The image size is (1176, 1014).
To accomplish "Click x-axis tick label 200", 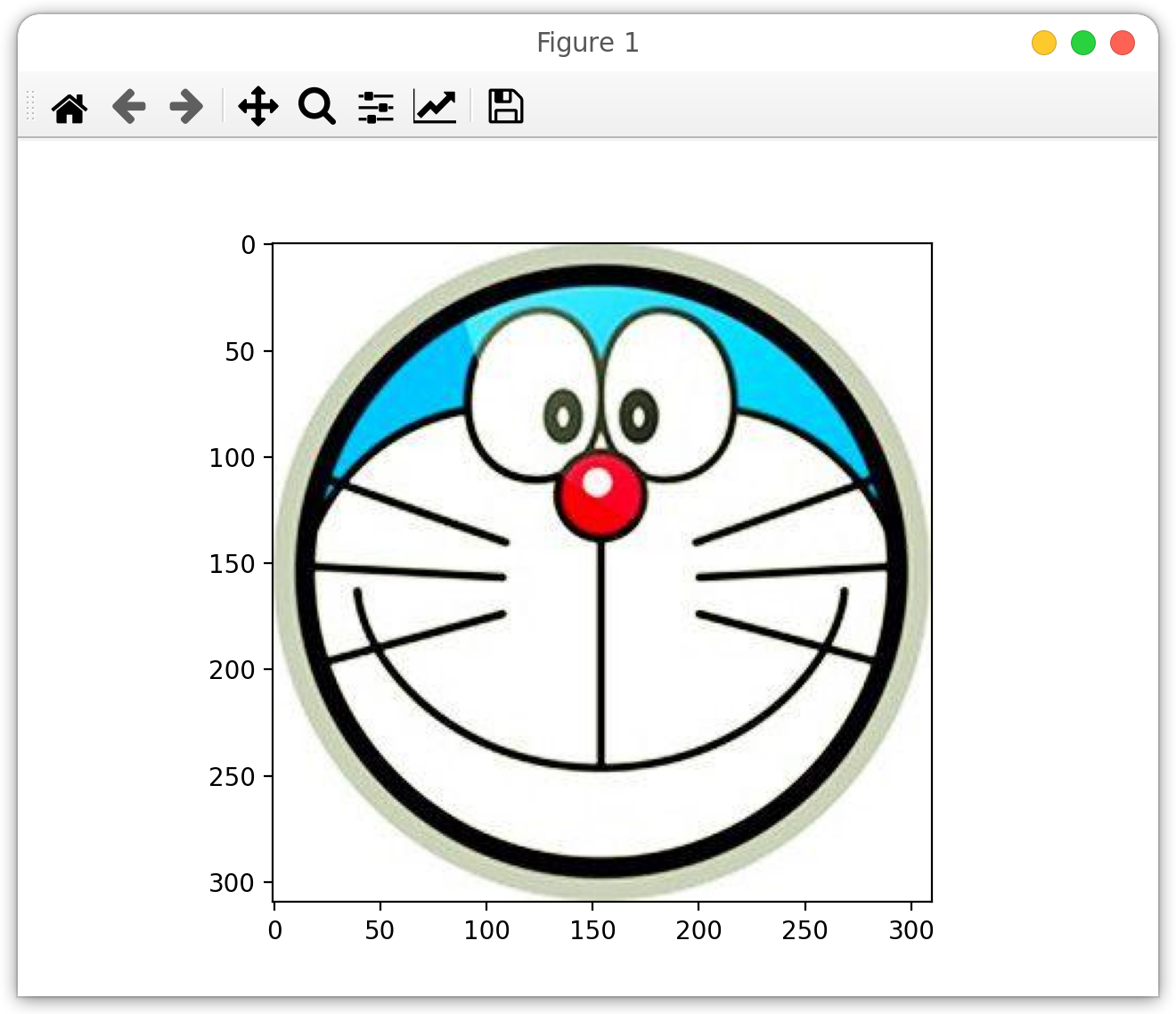I will coord(698,930).
